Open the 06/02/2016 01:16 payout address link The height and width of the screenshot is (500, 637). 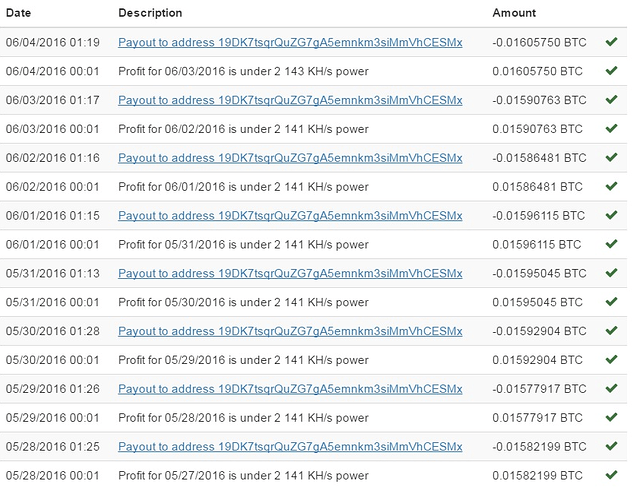pos(290,158)
